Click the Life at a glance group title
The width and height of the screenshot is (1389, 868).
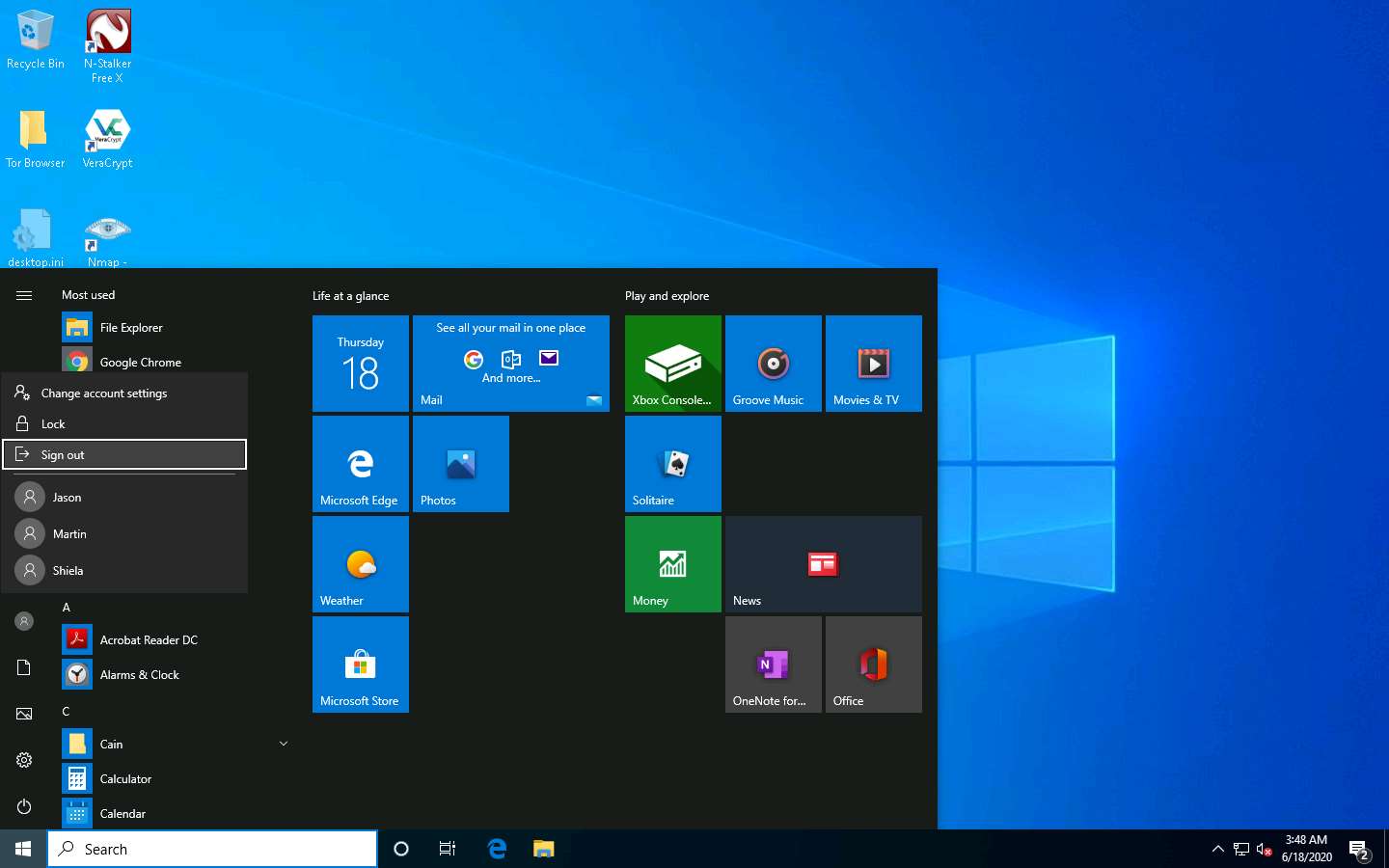click(x=351, y=296)
